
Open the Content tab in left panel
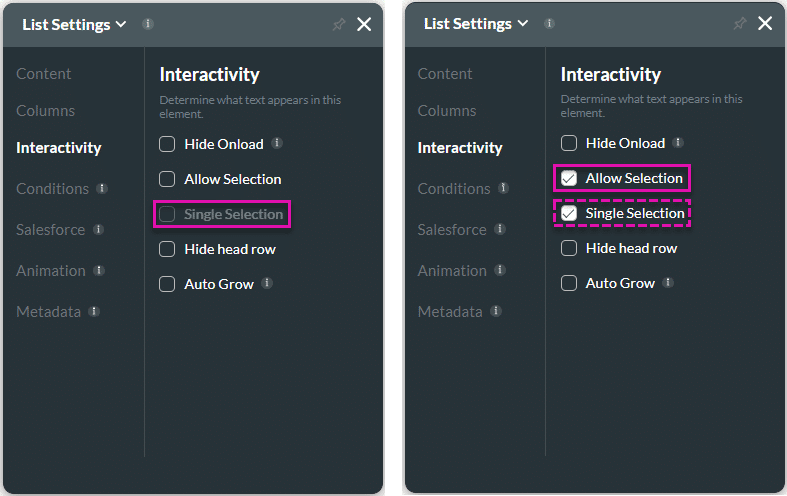click(44, 73)
